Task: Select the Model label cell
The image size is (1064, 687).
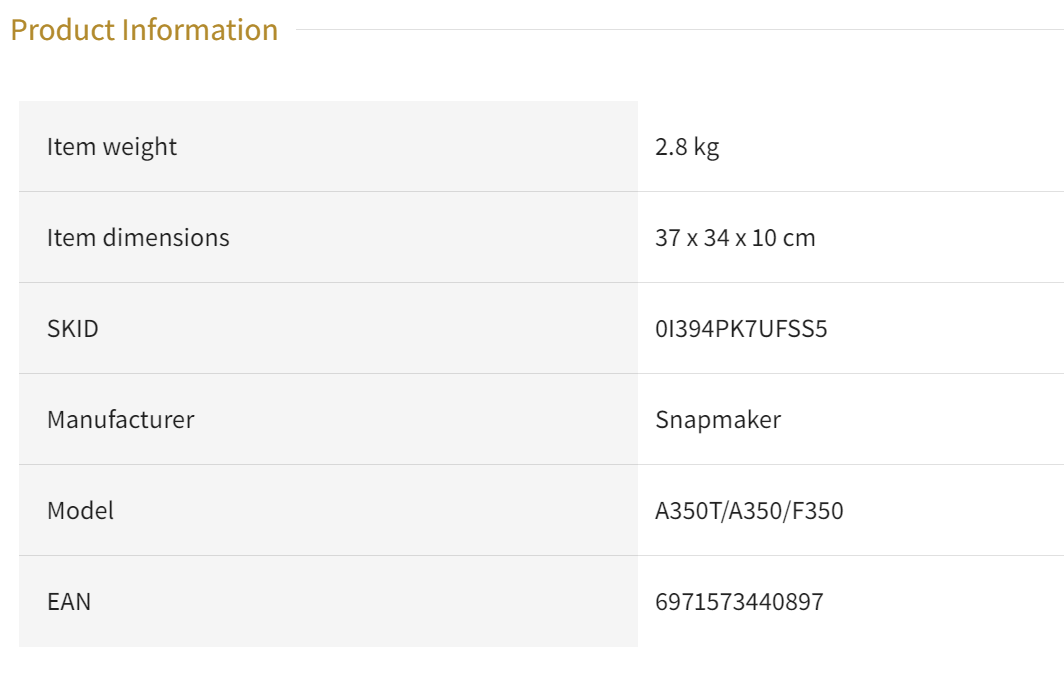Action: [328, 510]
